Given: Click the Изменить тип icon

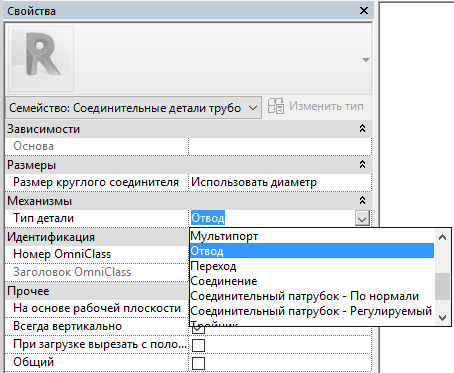Looking at the screenshot, I should [276, 106].
